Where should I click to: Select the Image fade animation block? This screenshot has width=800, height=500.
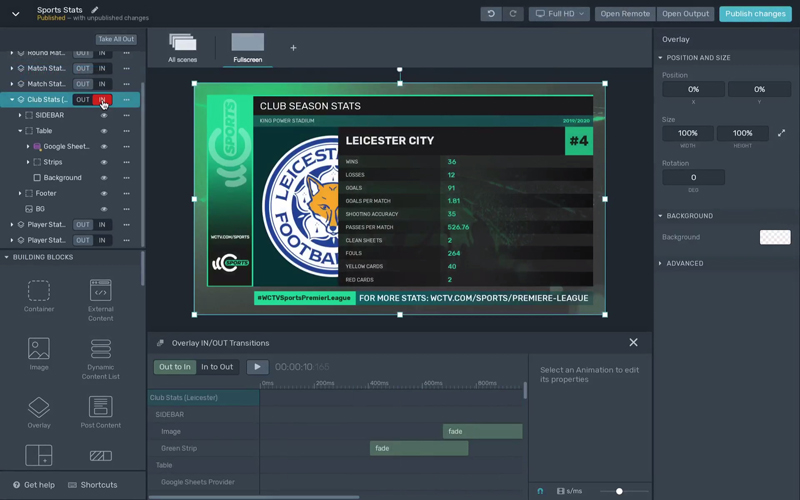click(483, 431)
